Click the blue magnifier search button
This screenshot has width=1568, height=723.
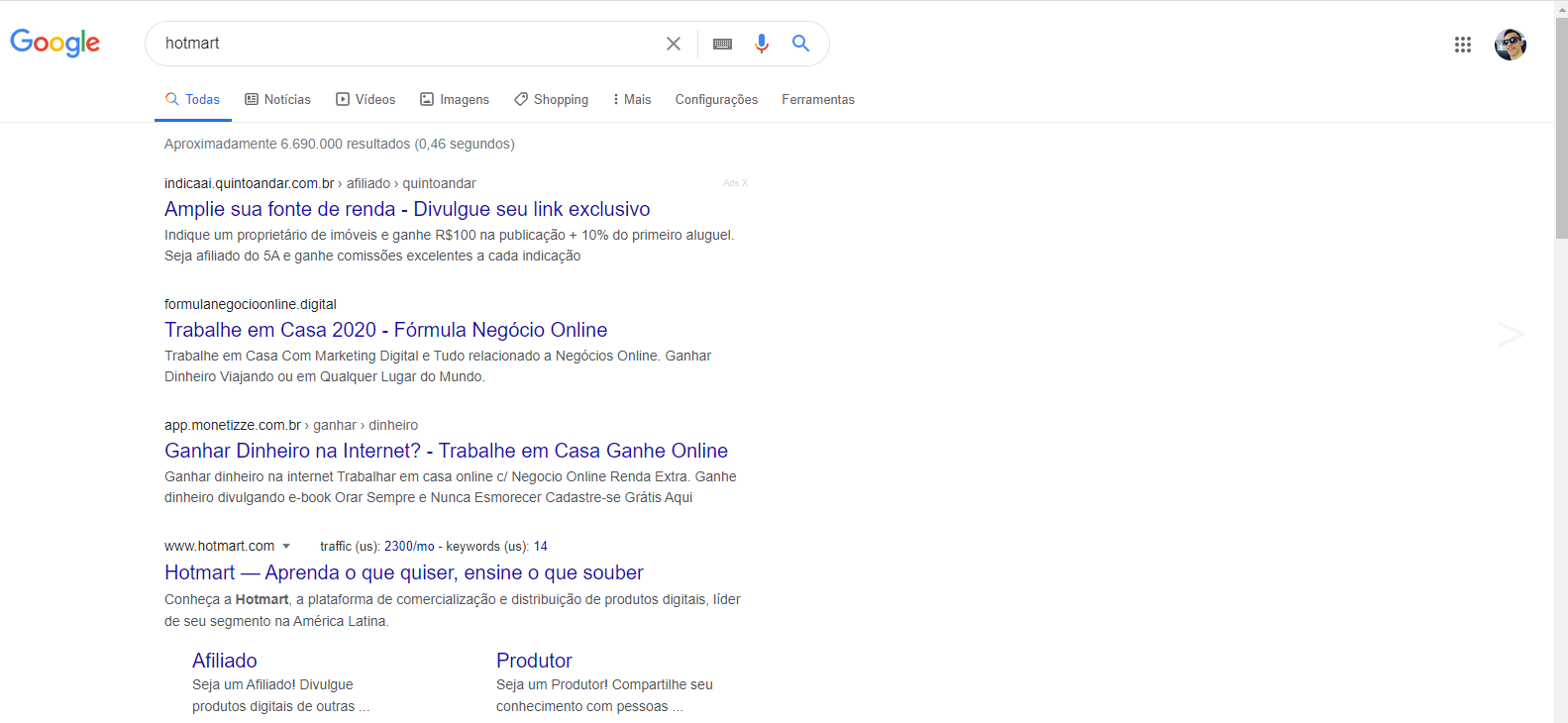(800, 44)
